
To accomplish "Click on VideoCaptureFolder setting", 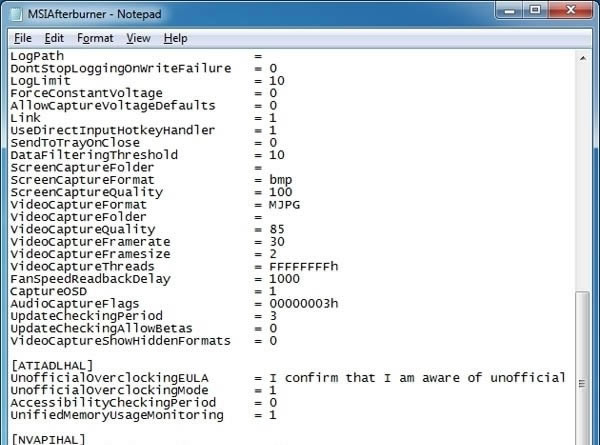I will pos(78,217).
